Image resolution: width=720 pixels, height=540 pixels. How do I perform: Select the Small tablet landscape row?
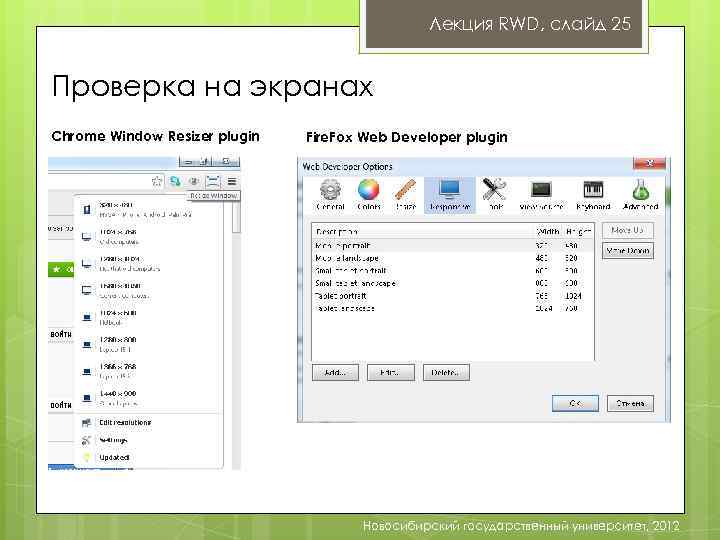(x=452, y=283)
